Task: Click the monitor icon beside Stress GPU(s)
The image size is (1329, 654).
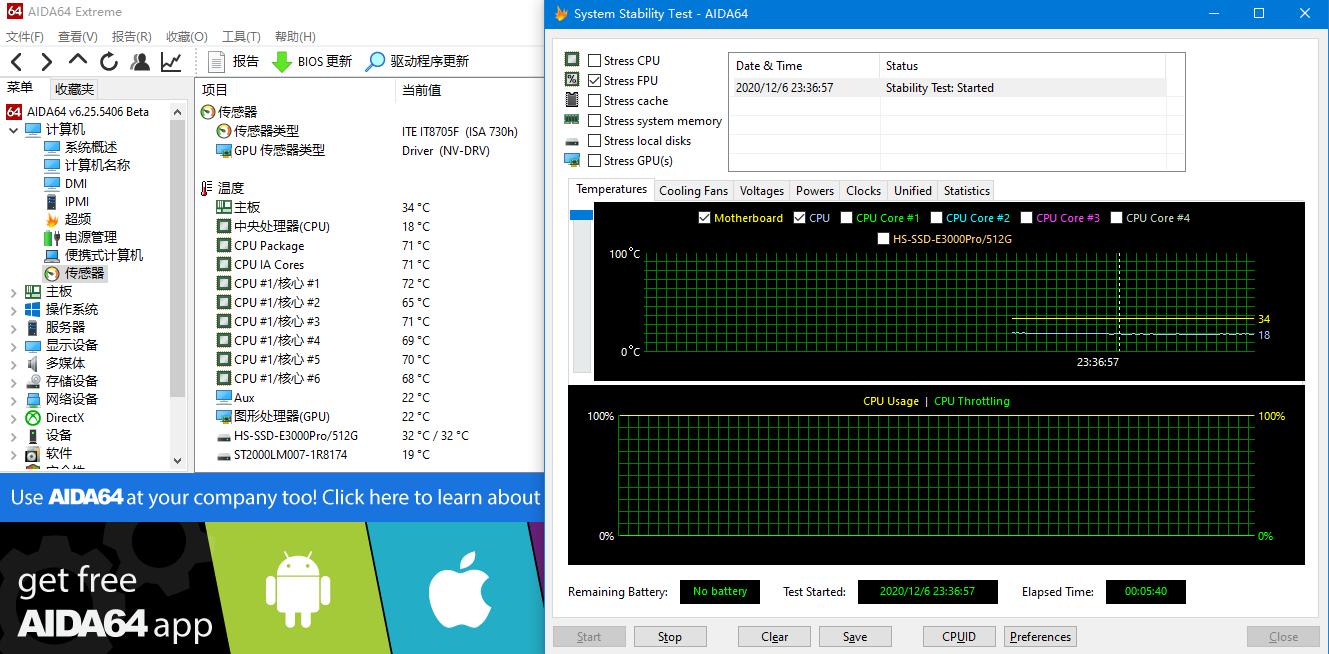Action: [x=572, y=160]
